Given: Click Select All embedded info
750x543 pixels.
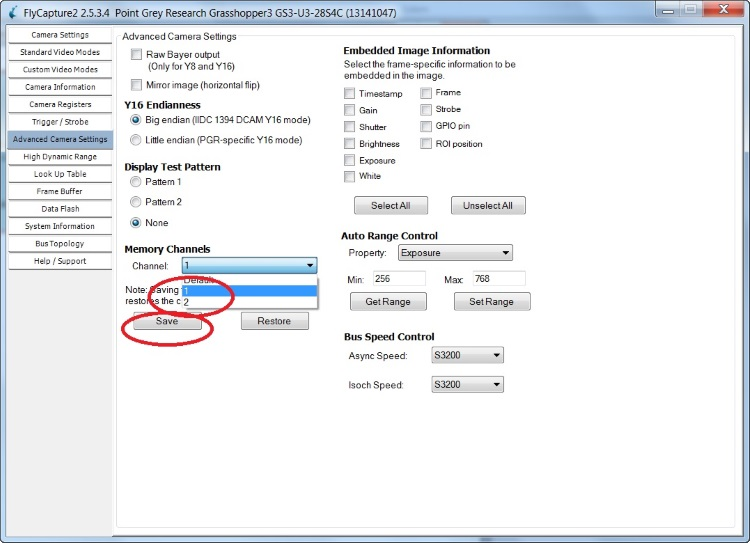Looking at the screenshot, I should click(391, 206).
